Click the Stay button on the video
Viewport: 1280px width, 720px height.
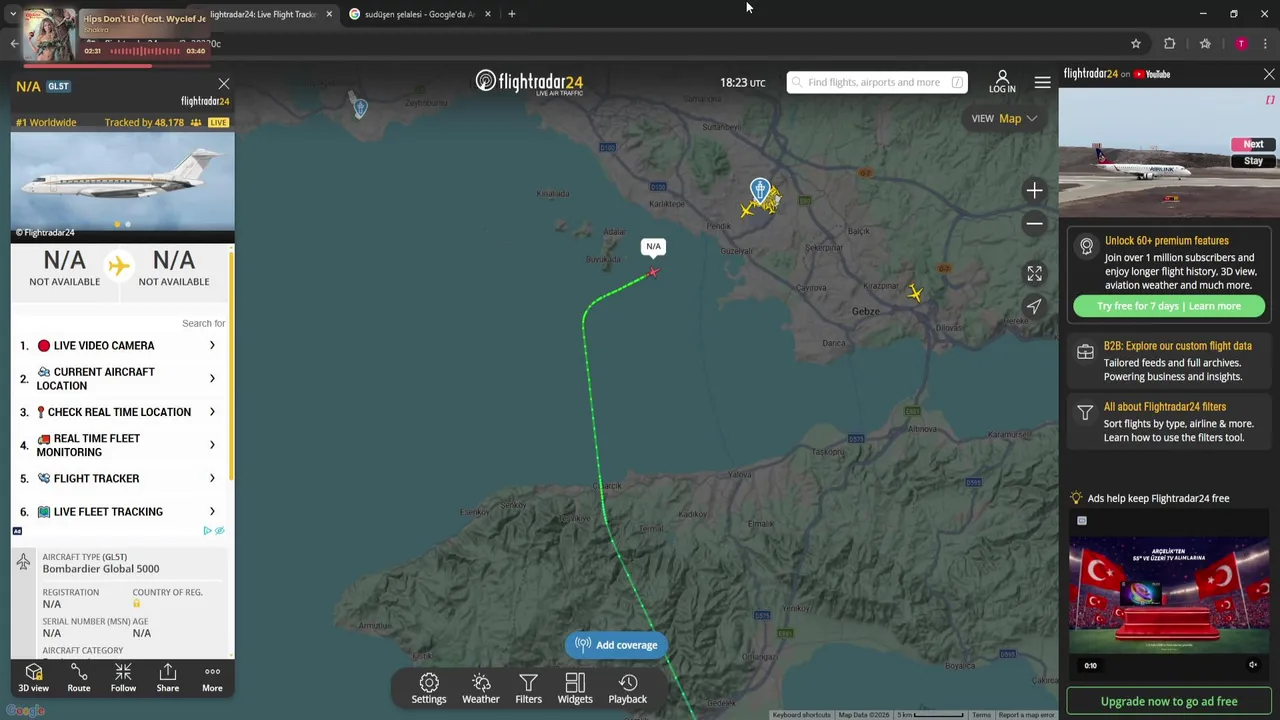tap(1253, 161)
